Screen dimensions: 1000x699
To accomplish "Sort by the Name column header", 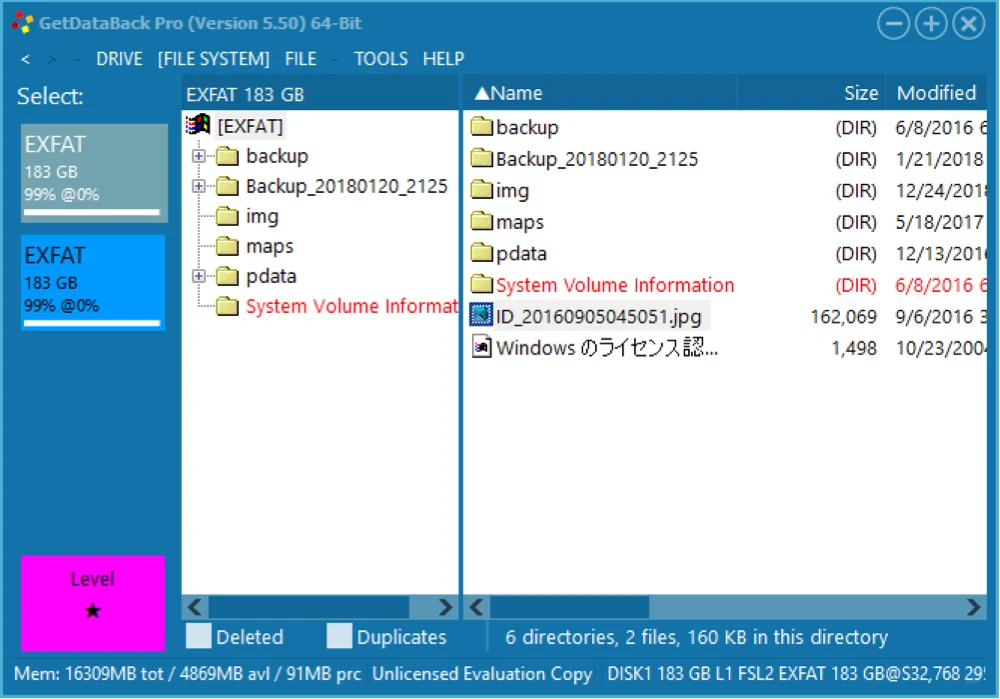I will [599, 93].
